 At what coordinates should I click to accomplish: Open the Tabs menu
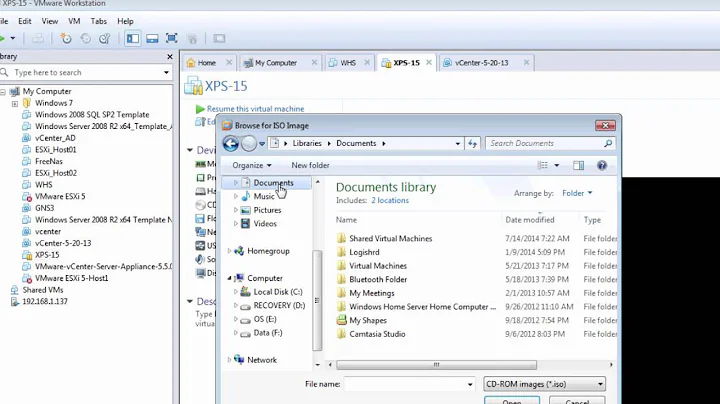pos(98,21)
